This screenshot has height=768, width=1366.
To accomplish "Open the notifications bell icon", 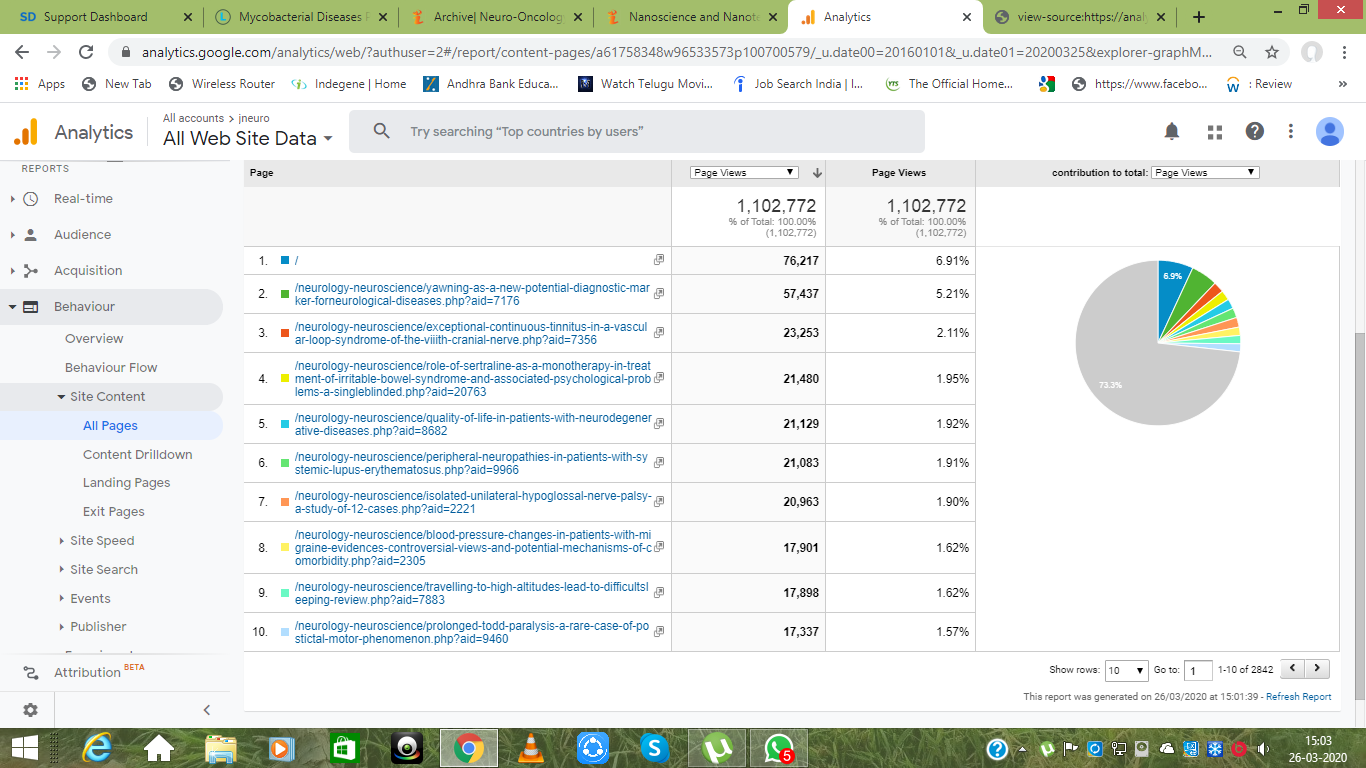I will (1171, 132).
